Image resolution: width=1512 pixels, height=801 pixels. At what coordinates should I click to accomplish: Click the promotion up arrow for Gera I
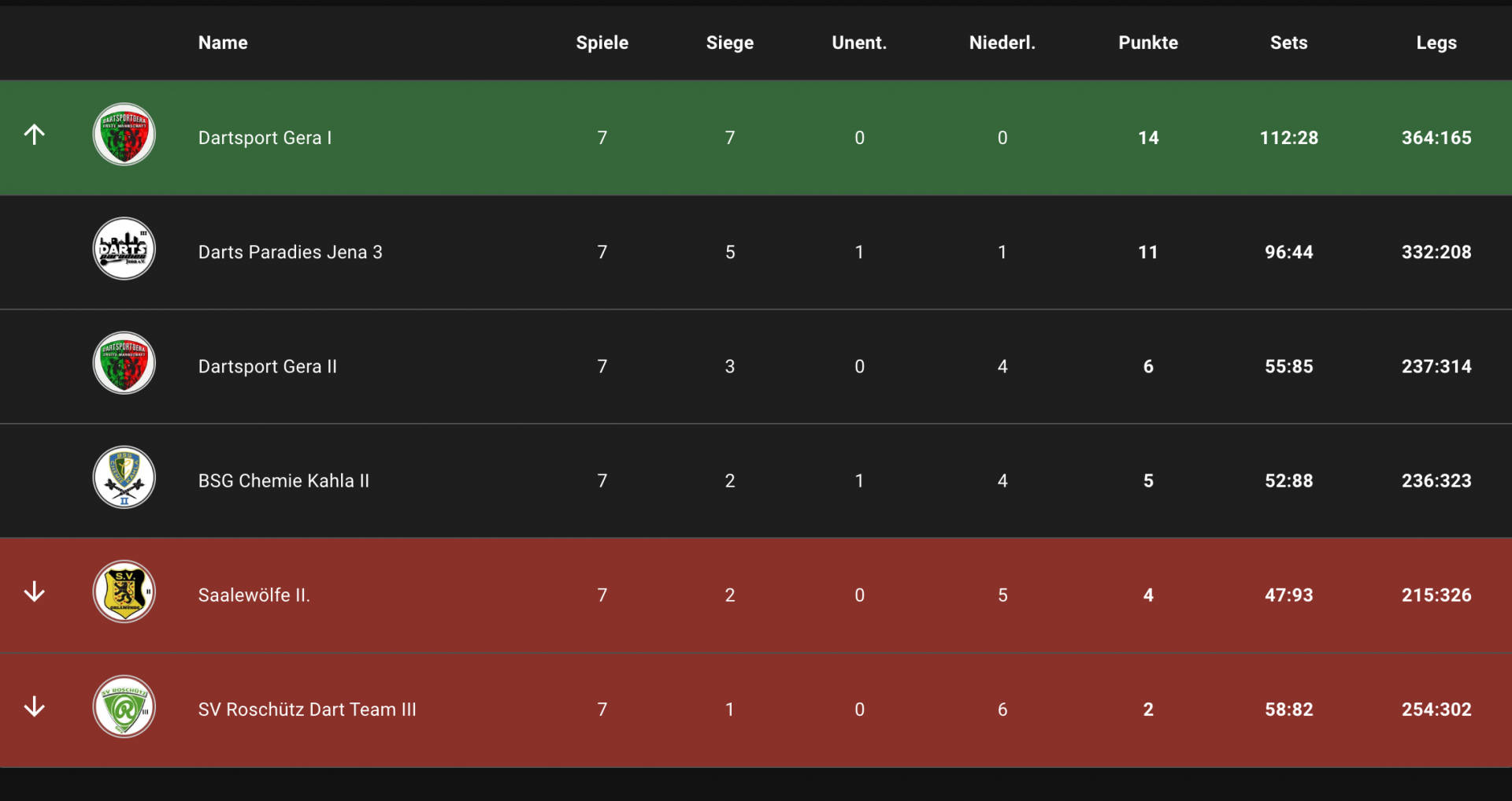34,135
